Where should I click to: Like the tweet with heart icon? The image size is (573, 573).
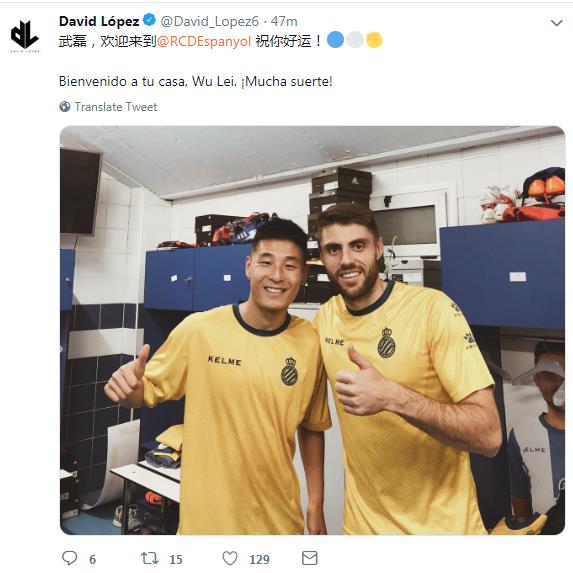tap(230, 558)
